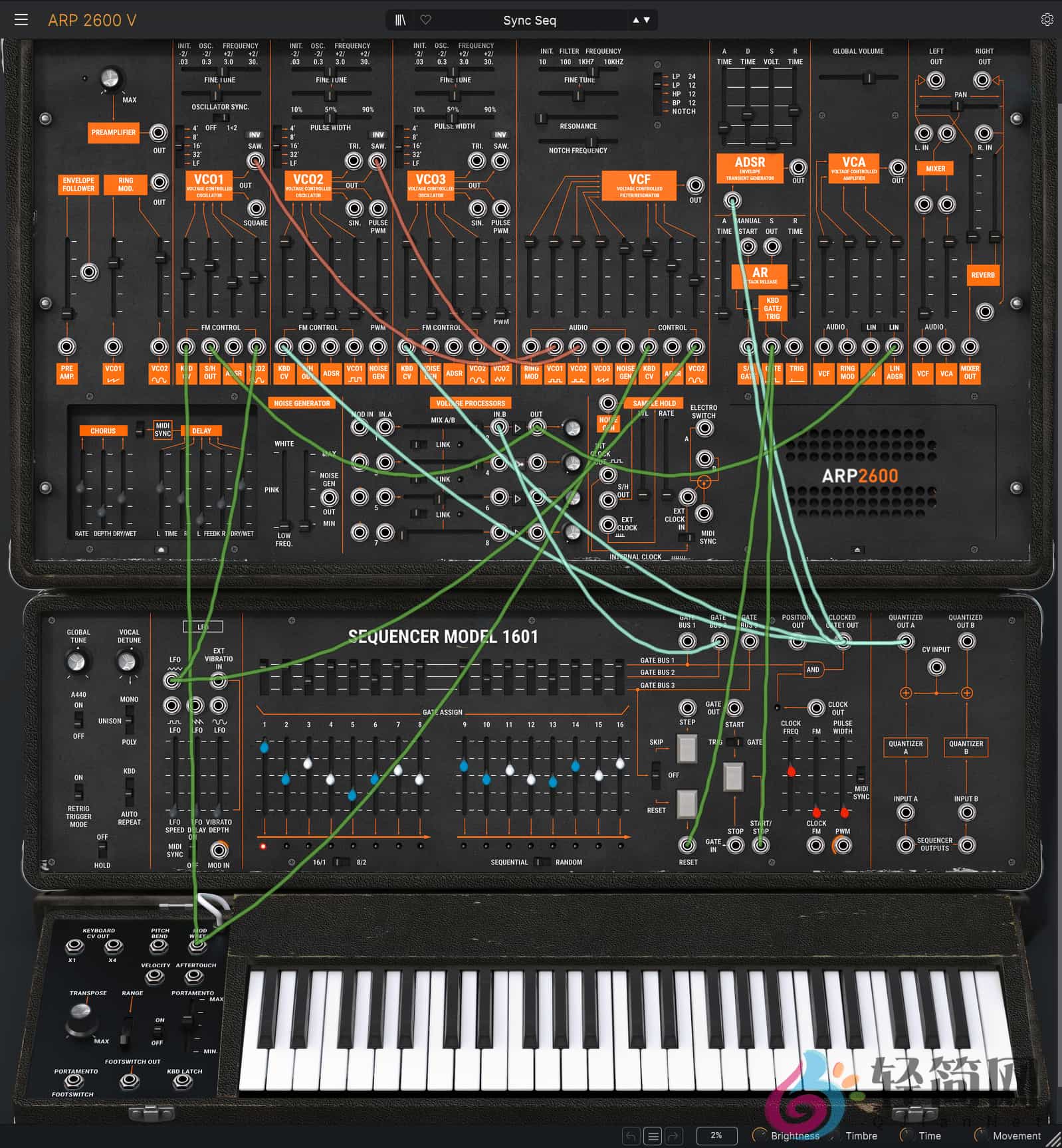This screenshot has width=1062, height=1148.
Task: Click the VOCAL DETUNE knob
Action: pos(126,661)
